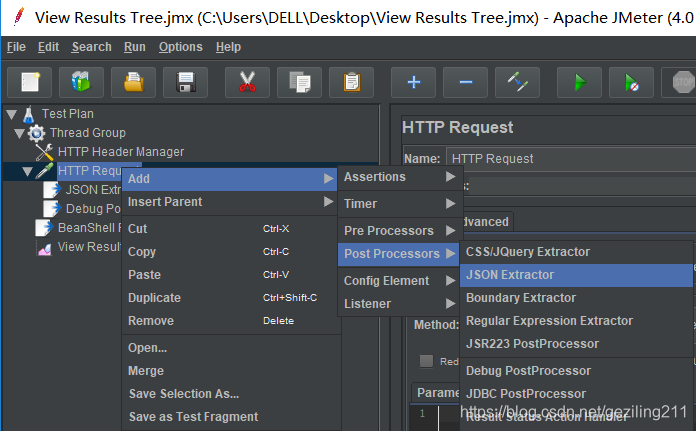Switch to the Advanced tab
The height and width of the screenshot is (431, 696).
click(487, 221)
